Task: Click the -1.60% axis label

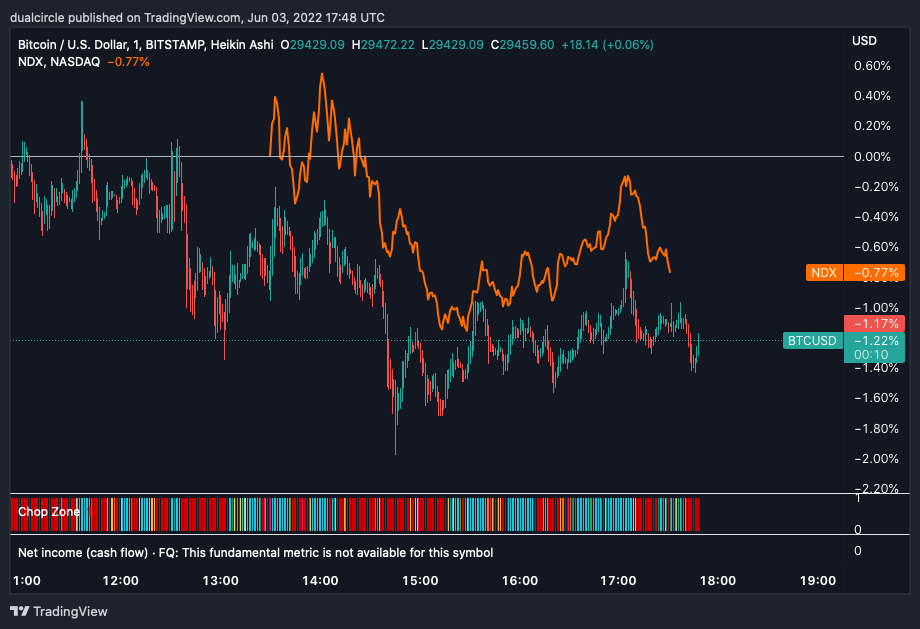Action: [x=876, y=398]
